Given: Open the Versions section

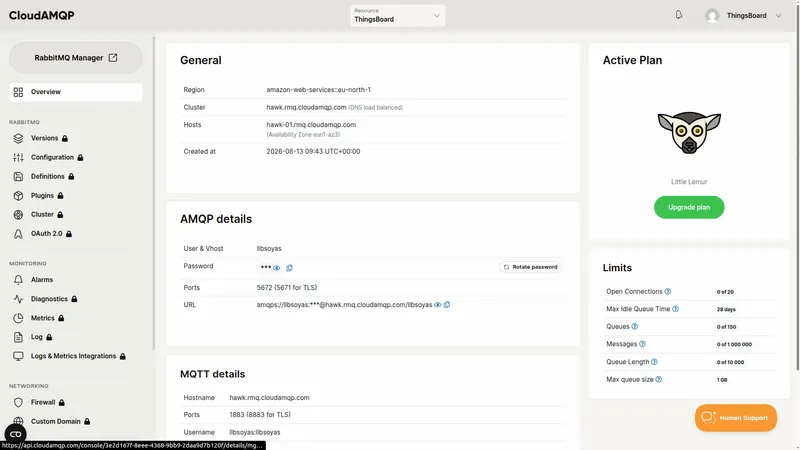Looking at the screenshot, I should (x=44, y=138).
